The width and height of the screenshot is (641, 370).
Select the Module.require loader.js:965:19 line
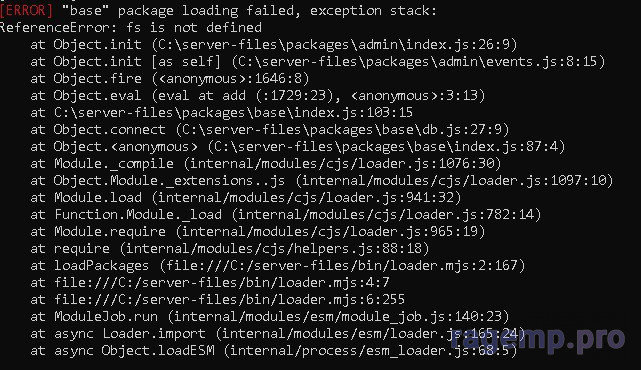(x=258, y=232)
